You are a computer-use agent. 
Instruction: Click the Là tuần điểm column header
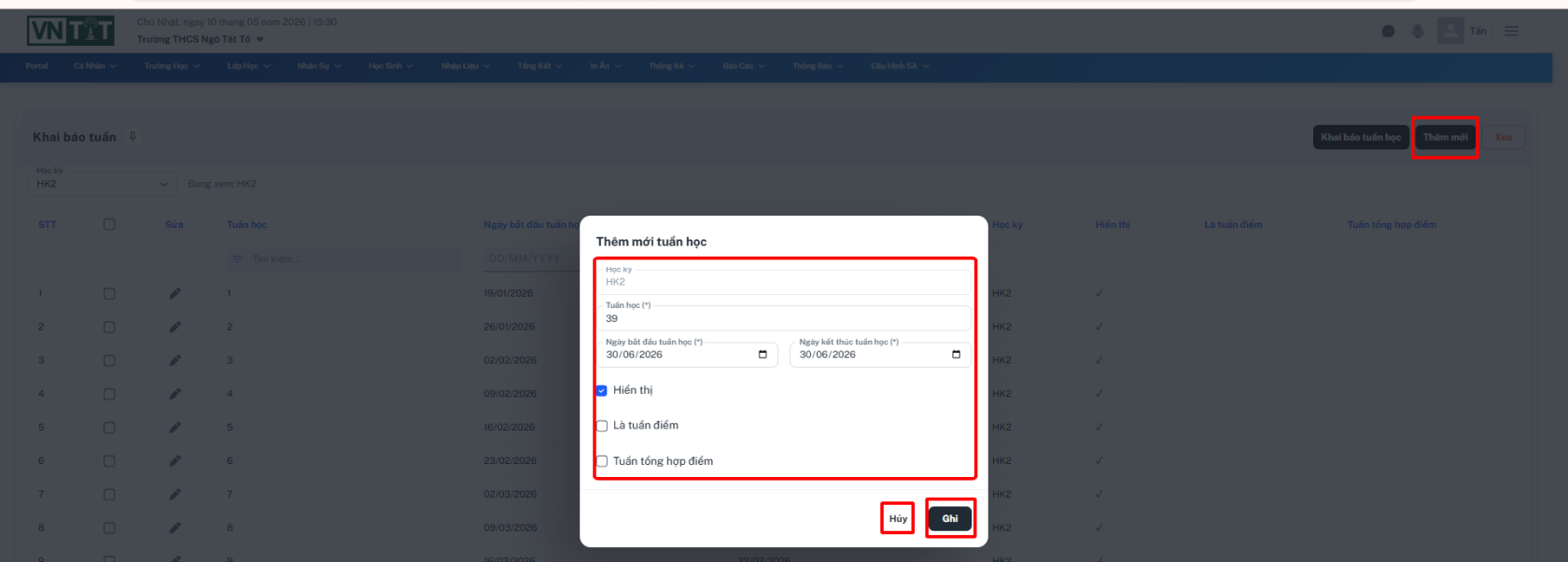(1233, 225)
